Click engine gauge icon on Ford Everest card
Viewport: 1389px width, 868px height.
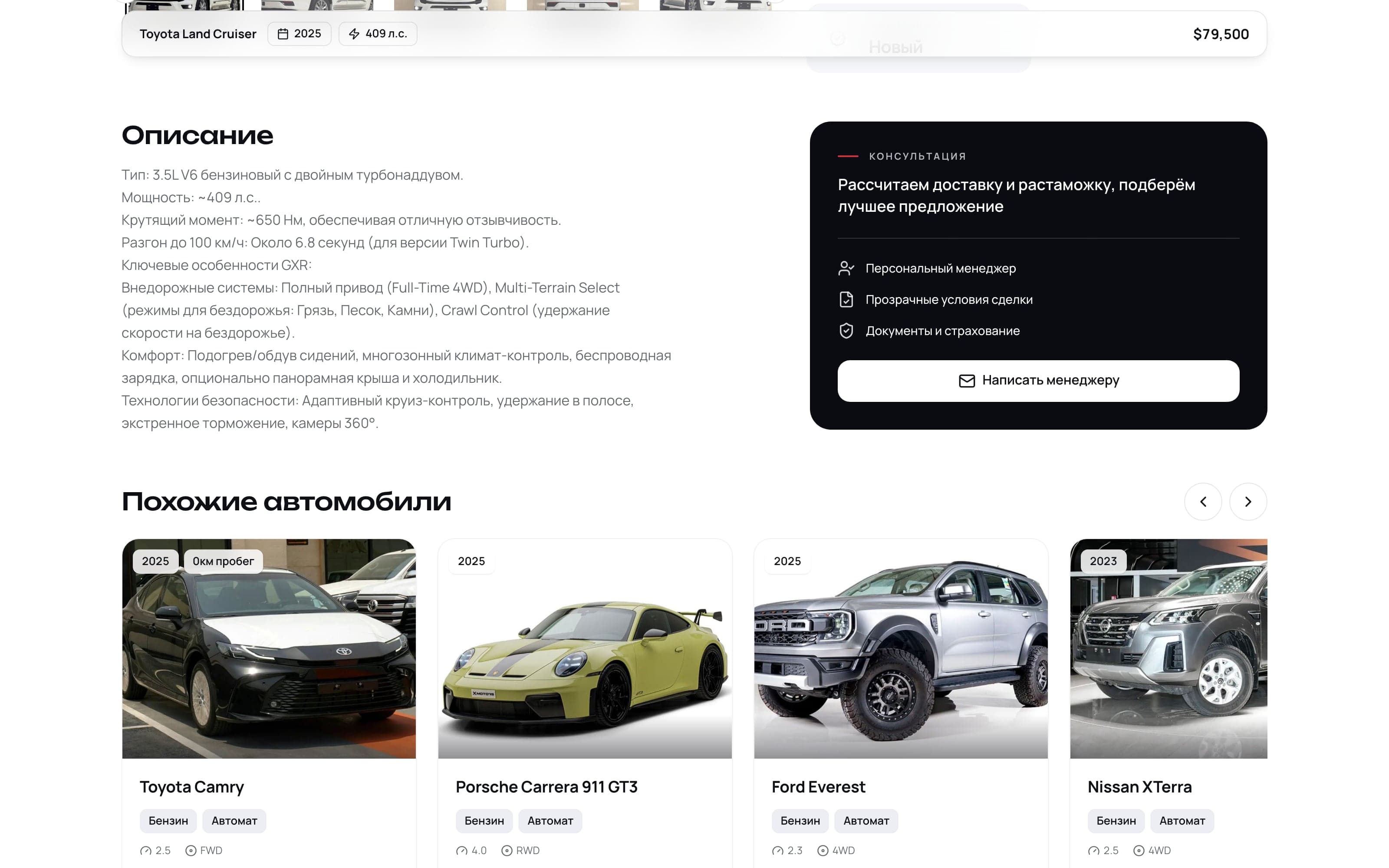tap(778, 851)
